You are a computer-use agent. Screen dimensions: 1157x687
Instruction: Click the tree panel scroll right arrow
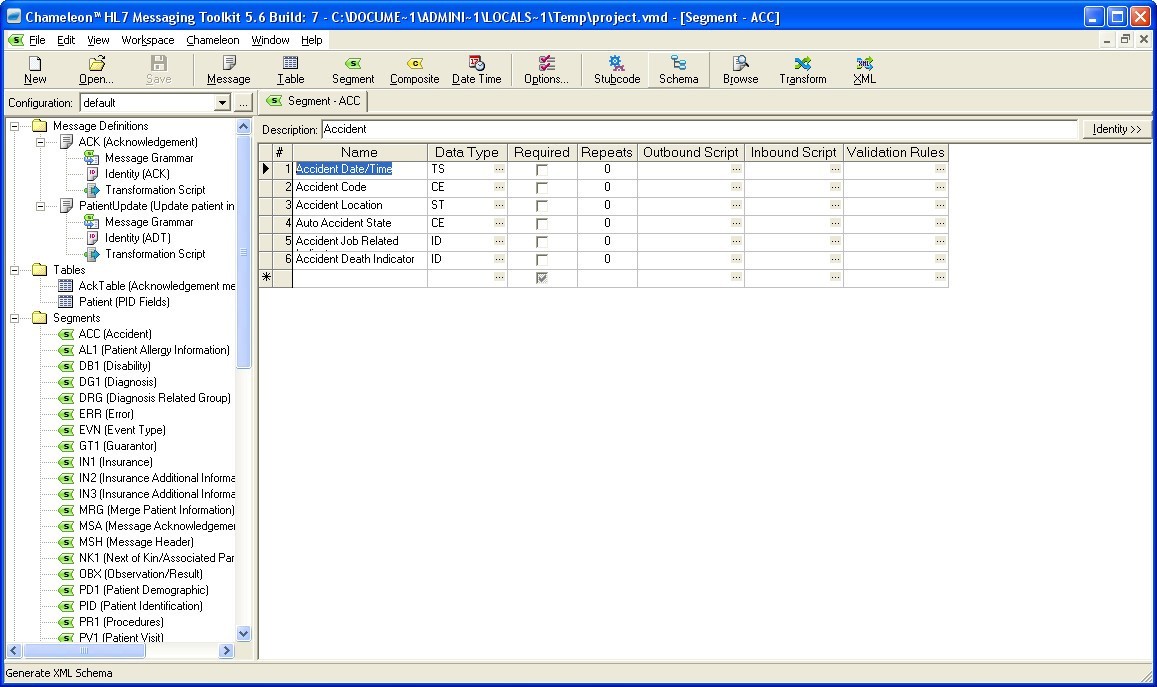[x=227, y=651]
